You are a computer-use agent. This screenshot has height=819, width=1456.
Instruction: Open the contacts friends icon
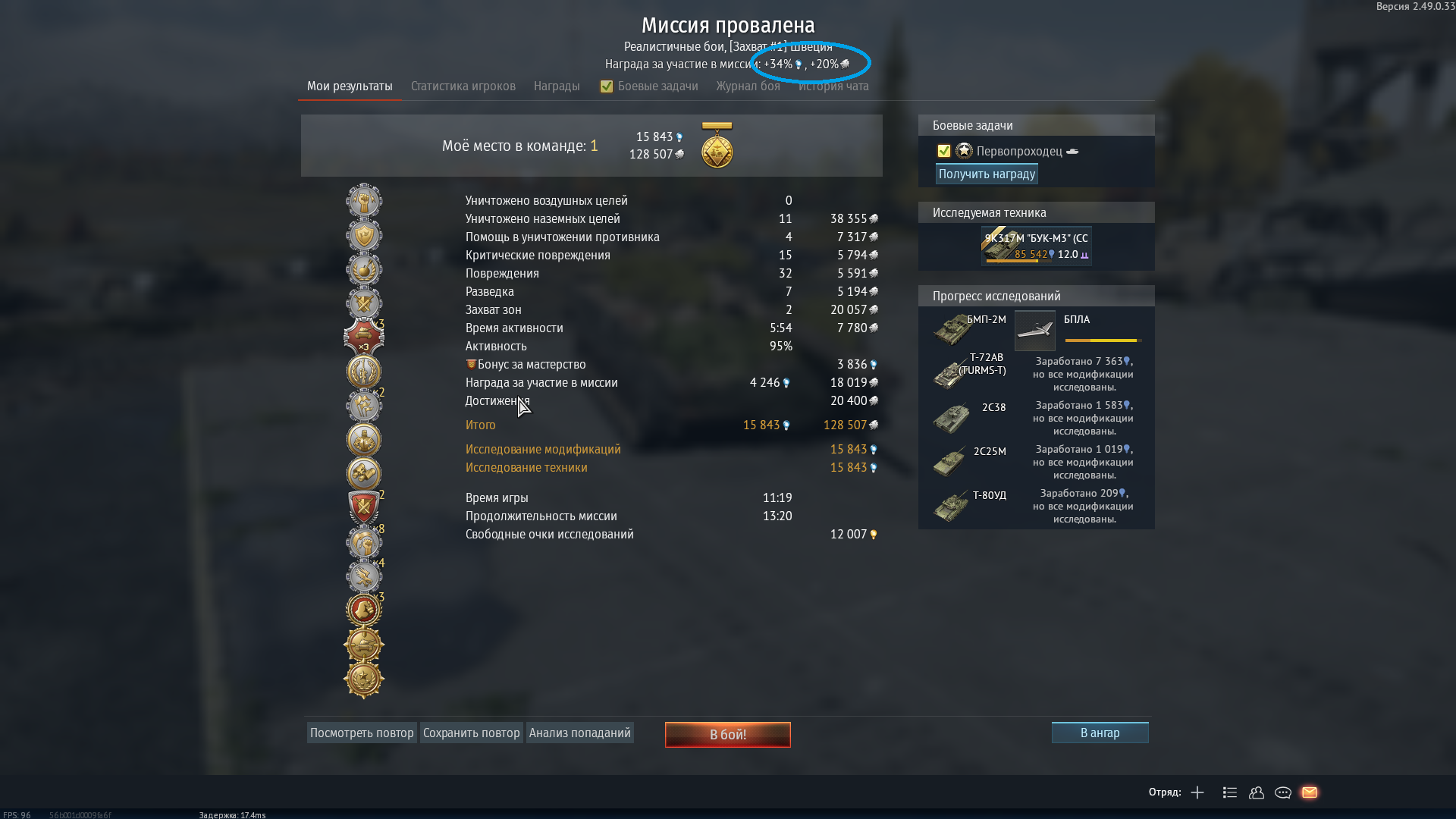point(1257,792)
